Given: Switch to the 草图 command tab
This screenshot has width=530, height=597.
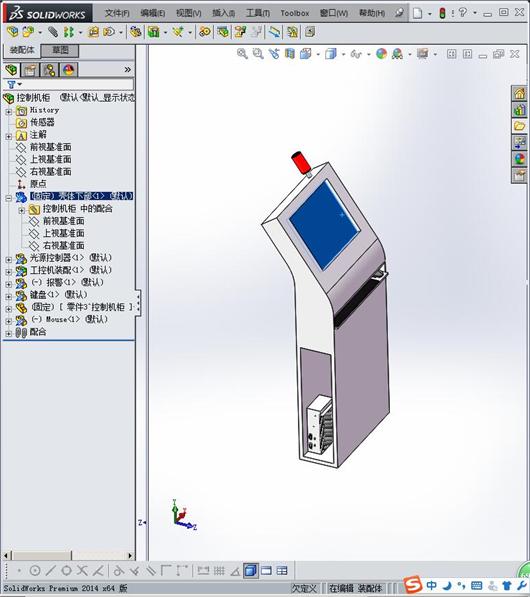Looking at the screenshot, I should (x=60, y=50).
